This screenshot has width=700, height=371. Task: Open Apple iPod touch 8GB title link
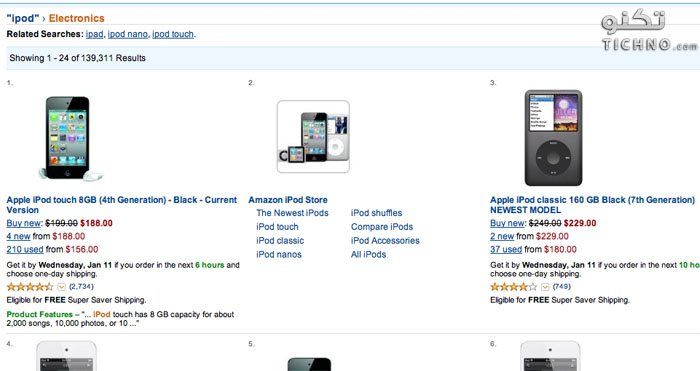pyautogui.click(x=121, y=205)
